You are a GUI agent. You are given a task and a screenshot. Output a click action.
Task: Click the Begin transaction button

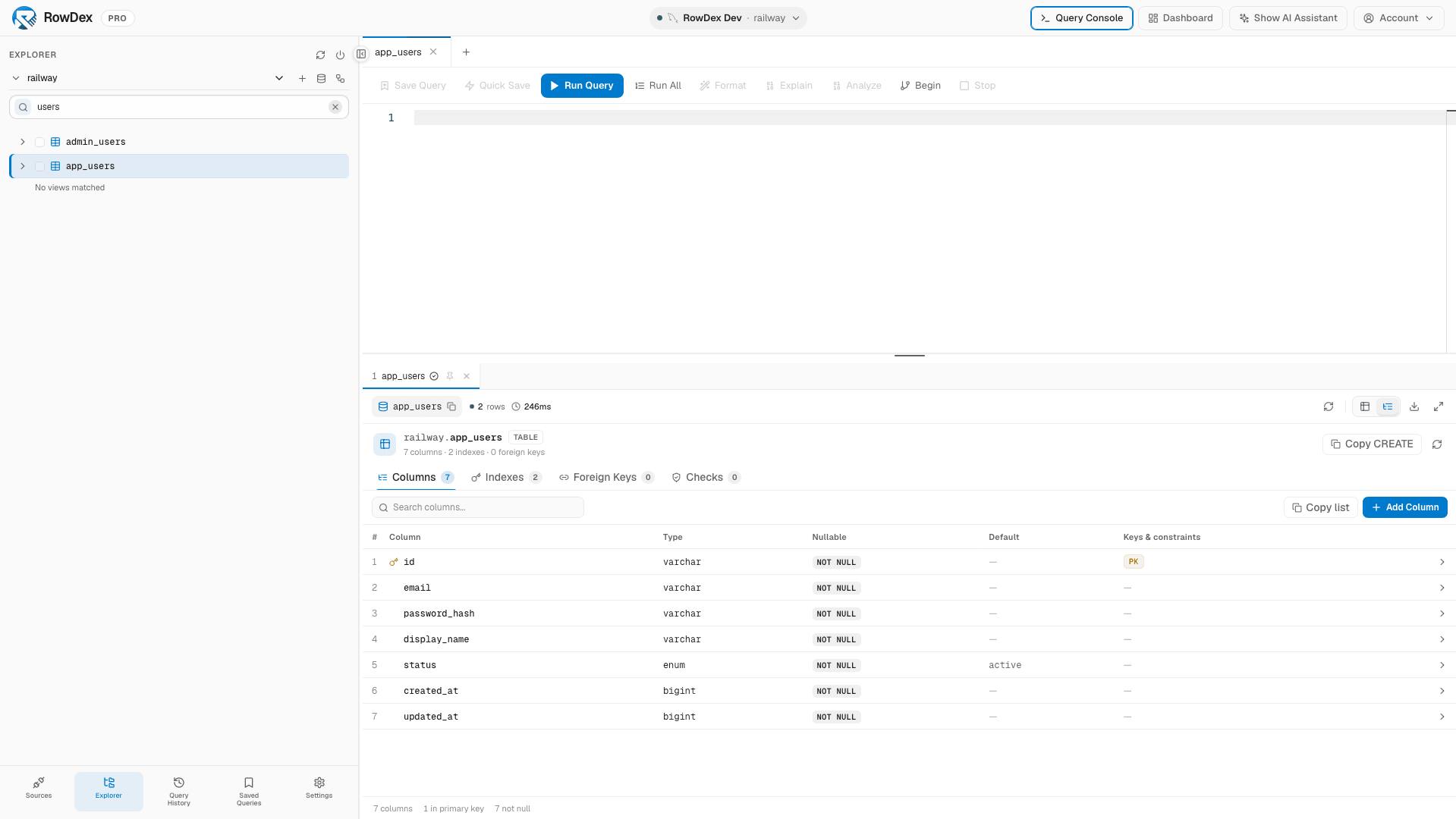pos(920,86)
